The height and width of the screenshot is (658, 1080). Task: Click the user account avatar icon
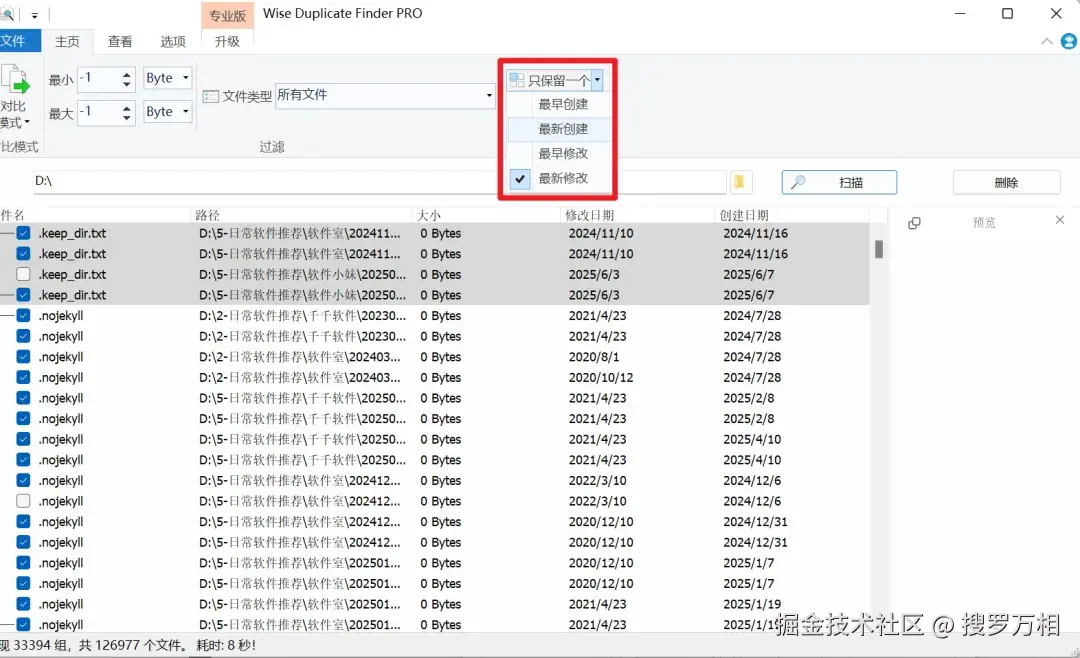tap(1068, 41)
